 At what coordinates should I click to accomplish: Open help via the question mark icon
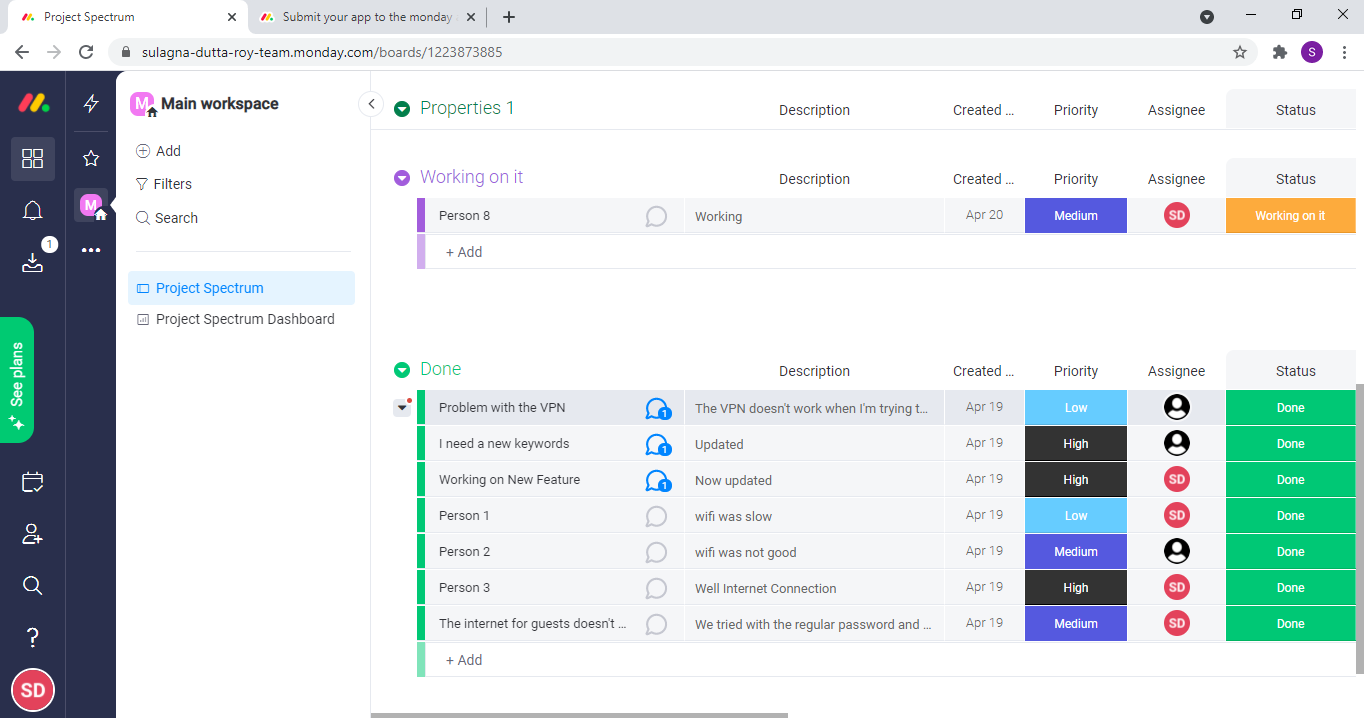click(x=32, y=637)
